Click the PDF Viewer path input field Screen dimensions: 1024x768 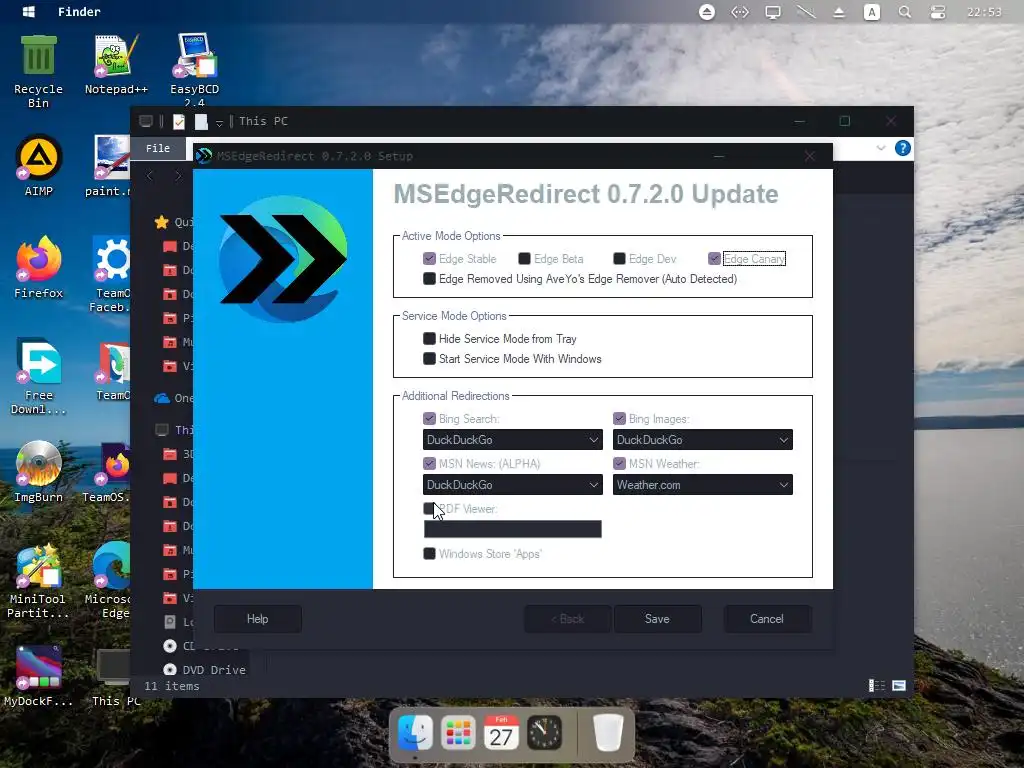513,529
